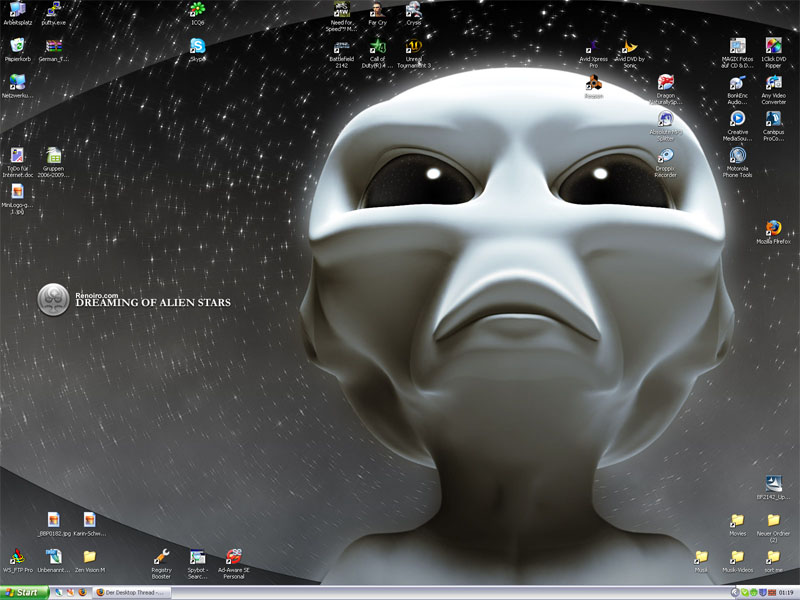Switch to Der Desktop Thread taskbar window
Image resolution: width=800 pixels, height=600 pixels.
point(132,592)
